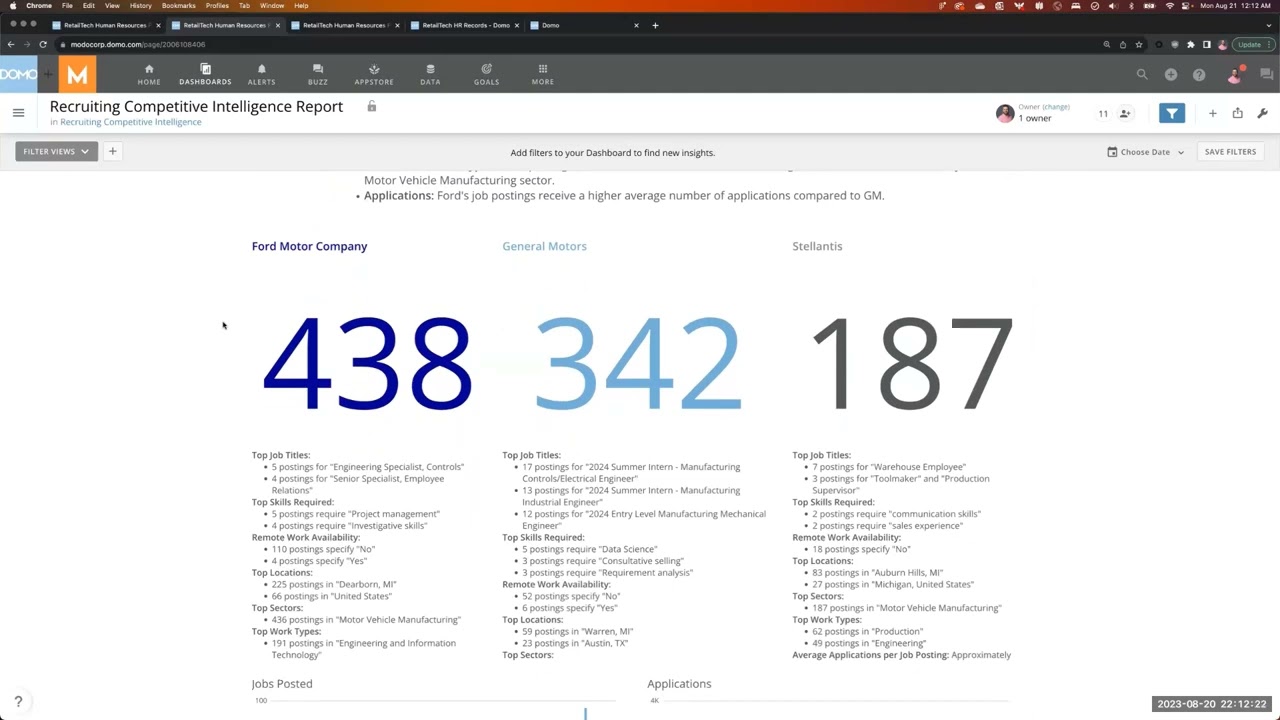Viewport: 1280px width, 720px height.
Task: Add a new filter view with plus
Action: tap(113, 151)
